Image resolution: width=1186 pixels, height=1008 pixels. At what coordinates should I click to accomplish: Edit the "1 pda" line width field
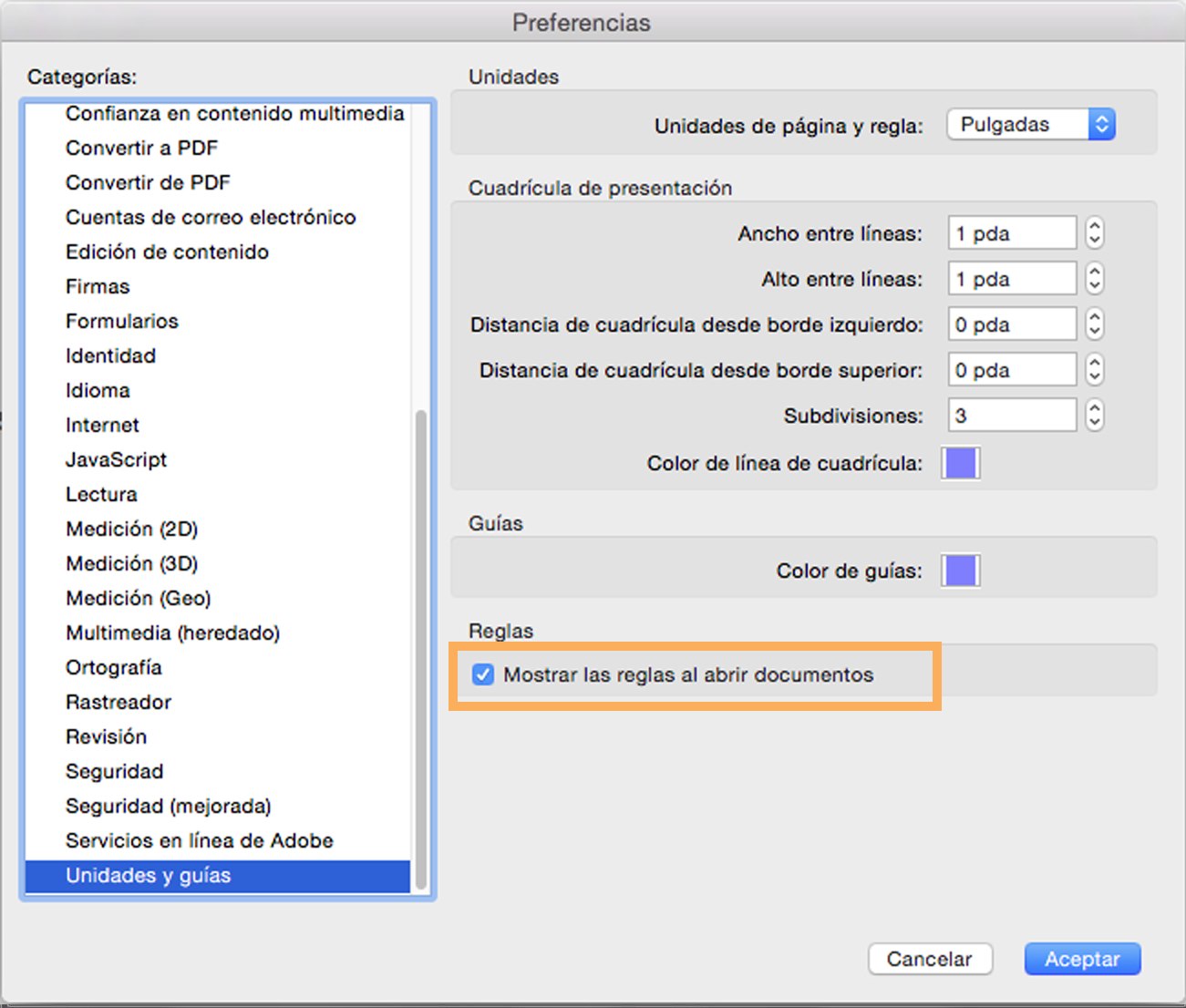tap(1011, 232)
